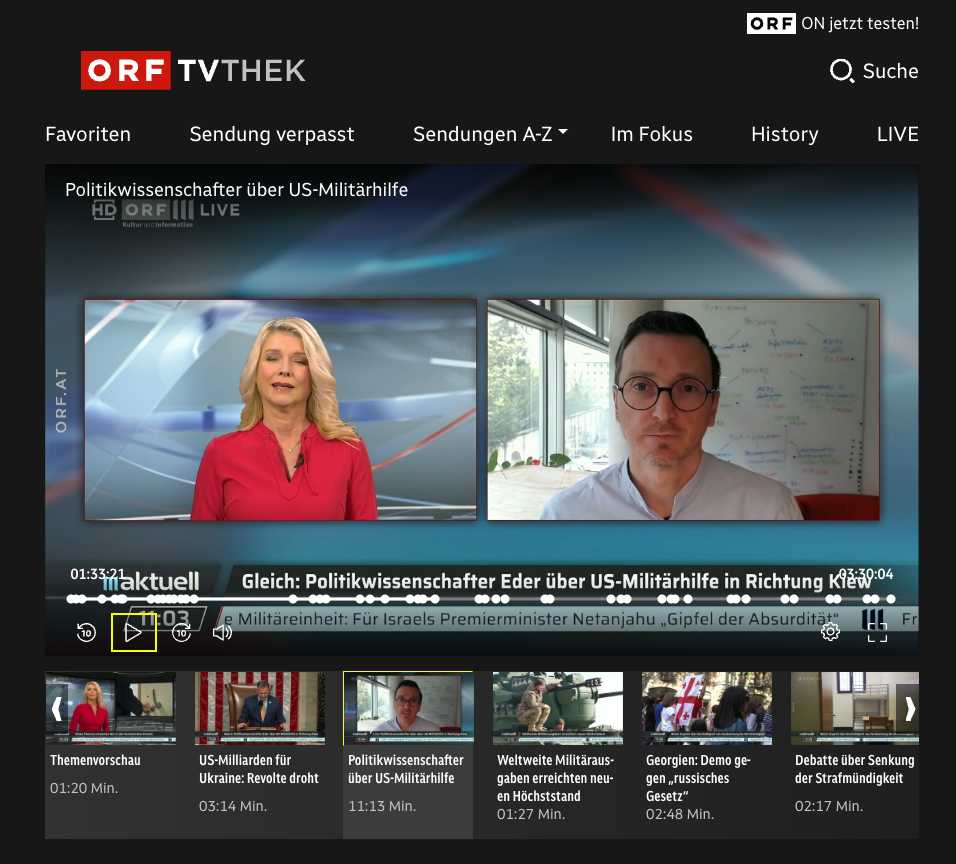956x864 pixels.
Task: Open the player settings gear
Action: point(830,632)
